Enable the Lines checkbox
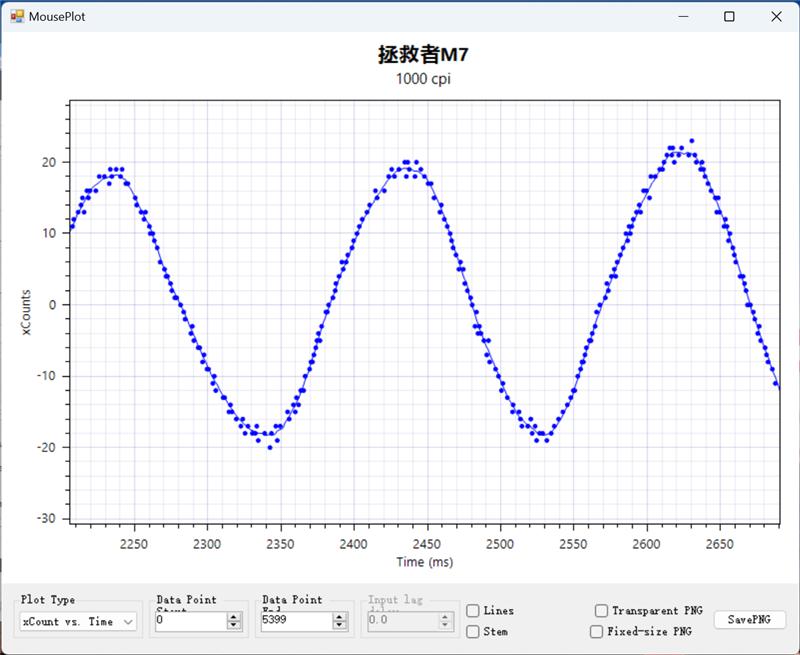This screenshot has height=655, width=800. click(473, 611)
